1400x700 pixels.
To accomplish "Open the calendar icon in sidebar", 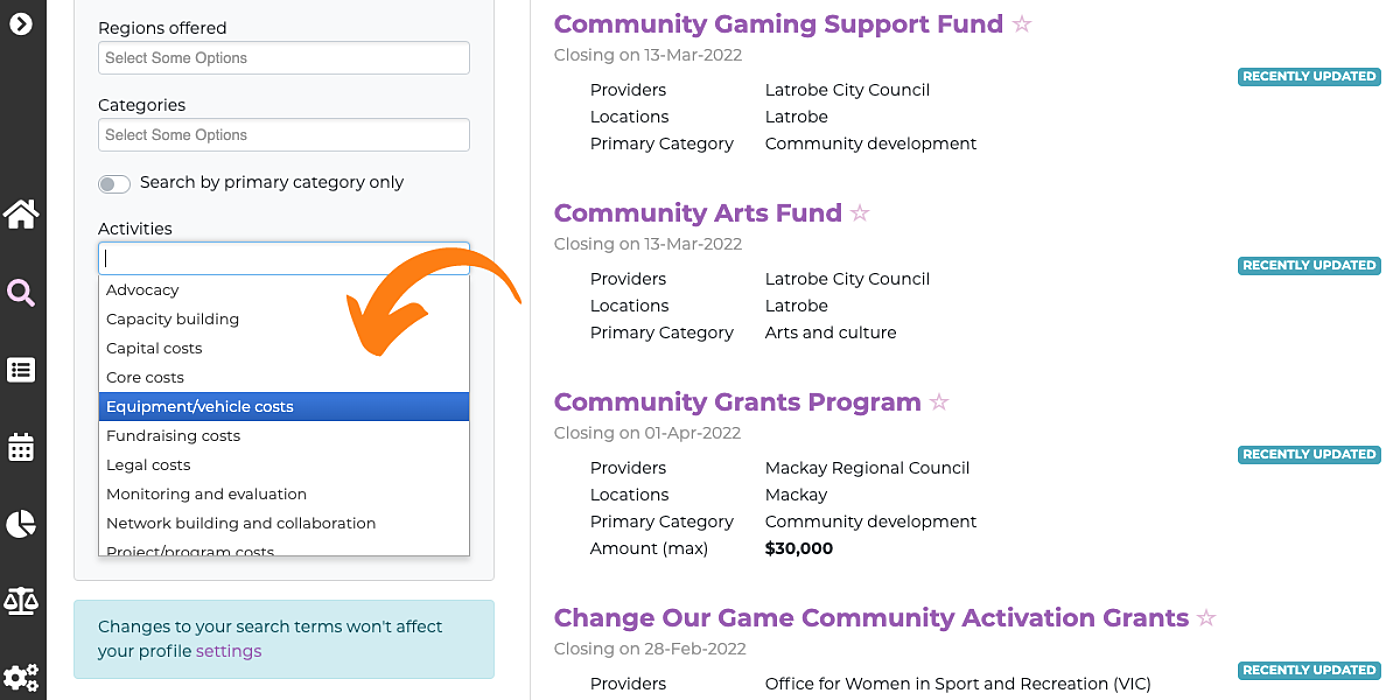I will click(x=21, y=447).
